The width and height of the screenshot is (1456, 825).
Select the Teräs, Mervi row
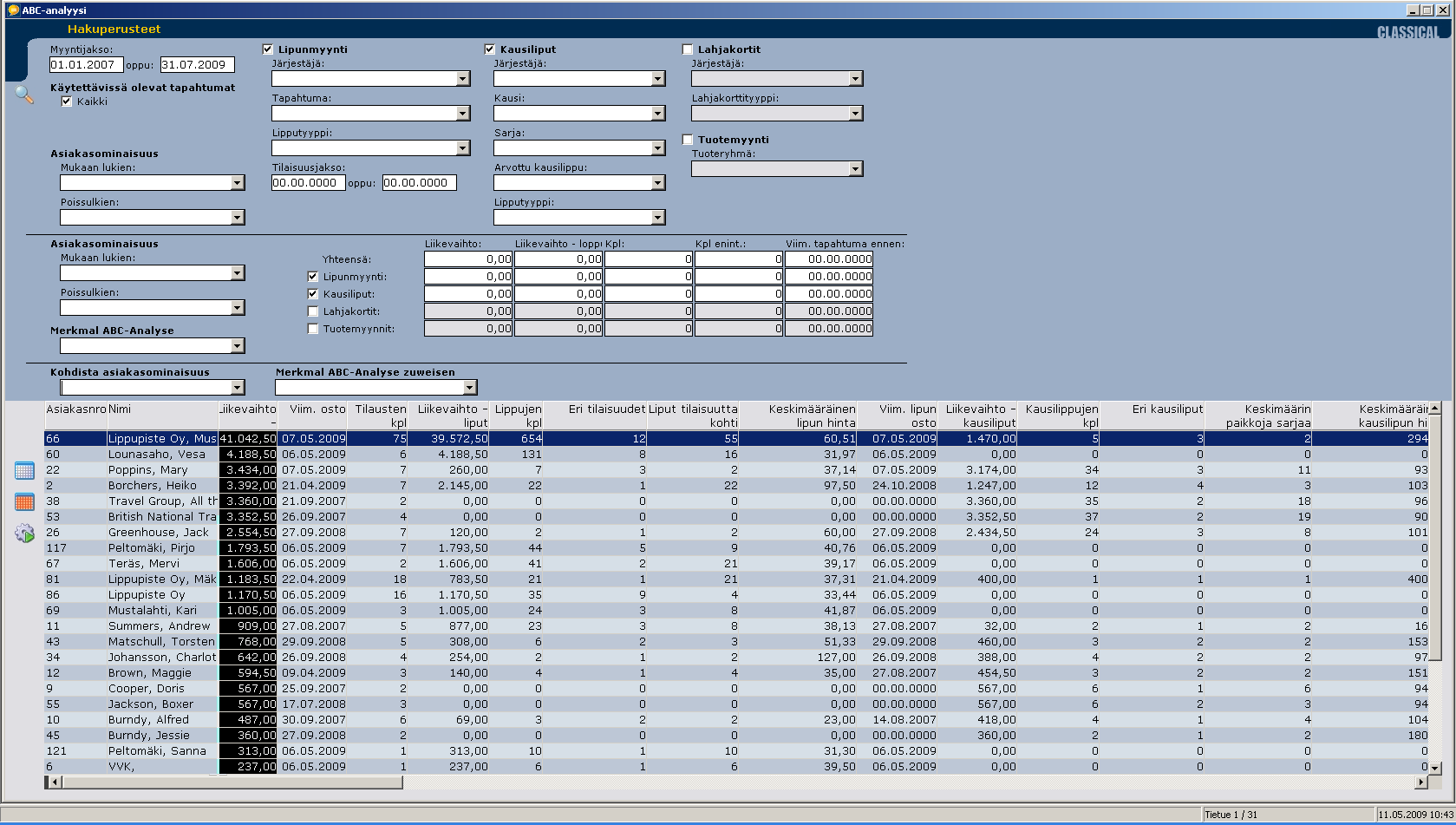coord(736,564)
